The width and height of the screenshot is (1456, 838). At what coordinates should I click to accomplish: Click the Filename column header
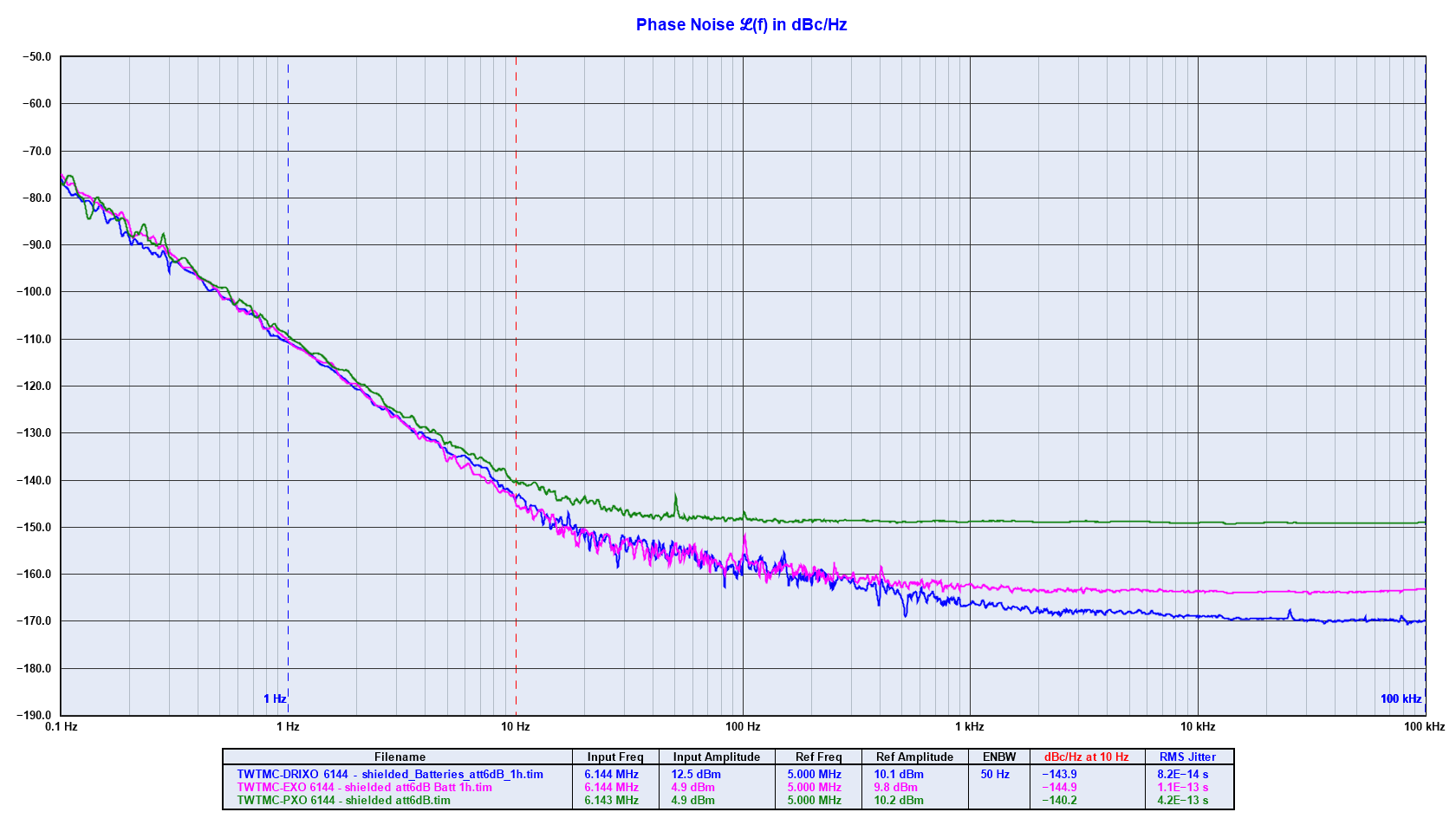[400, 757]
